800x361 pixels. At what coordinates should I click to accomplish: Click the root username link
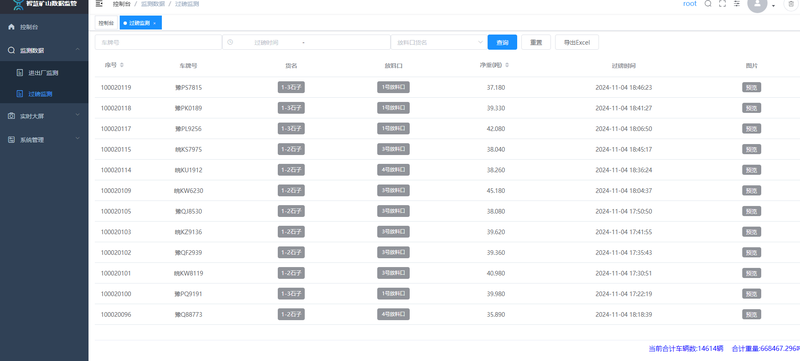tap(690, 4)
